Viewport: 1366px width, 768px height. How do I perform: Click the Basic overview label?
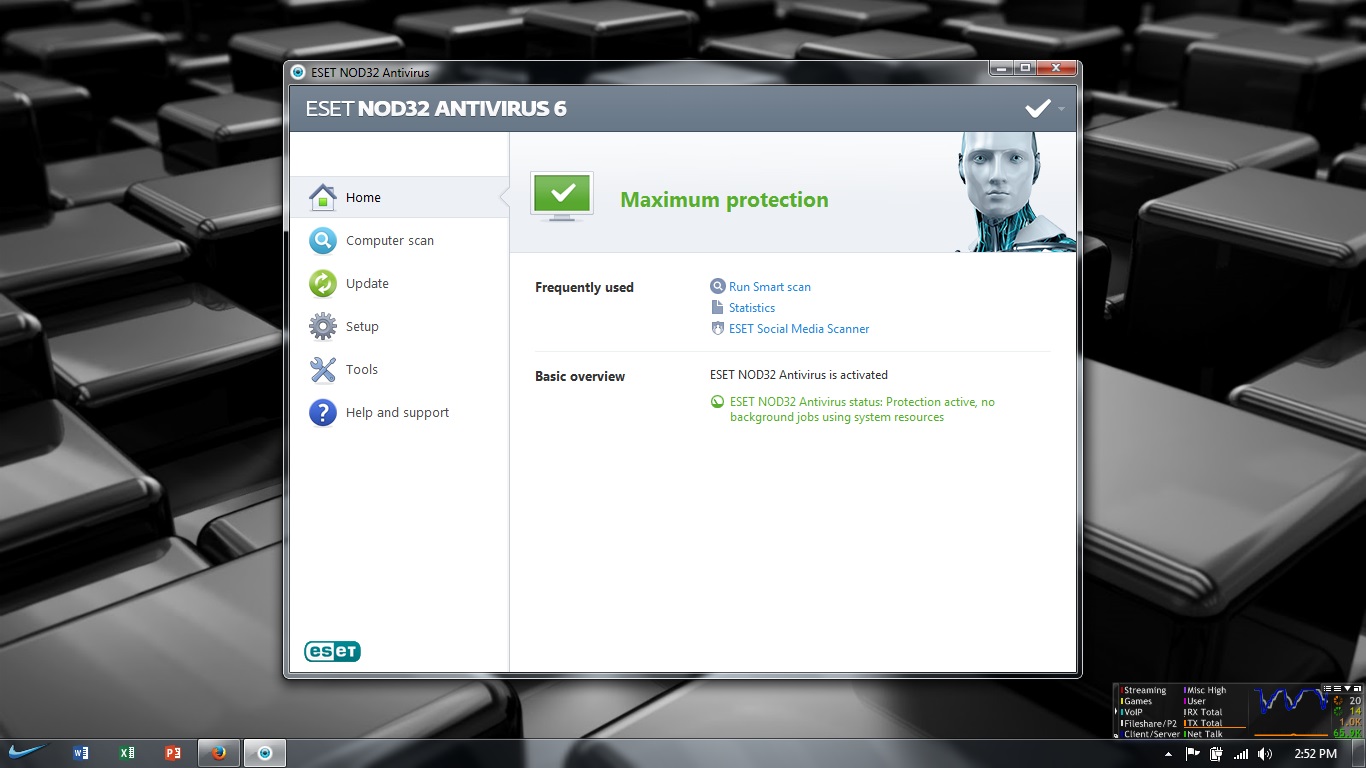tap(580, 376)
